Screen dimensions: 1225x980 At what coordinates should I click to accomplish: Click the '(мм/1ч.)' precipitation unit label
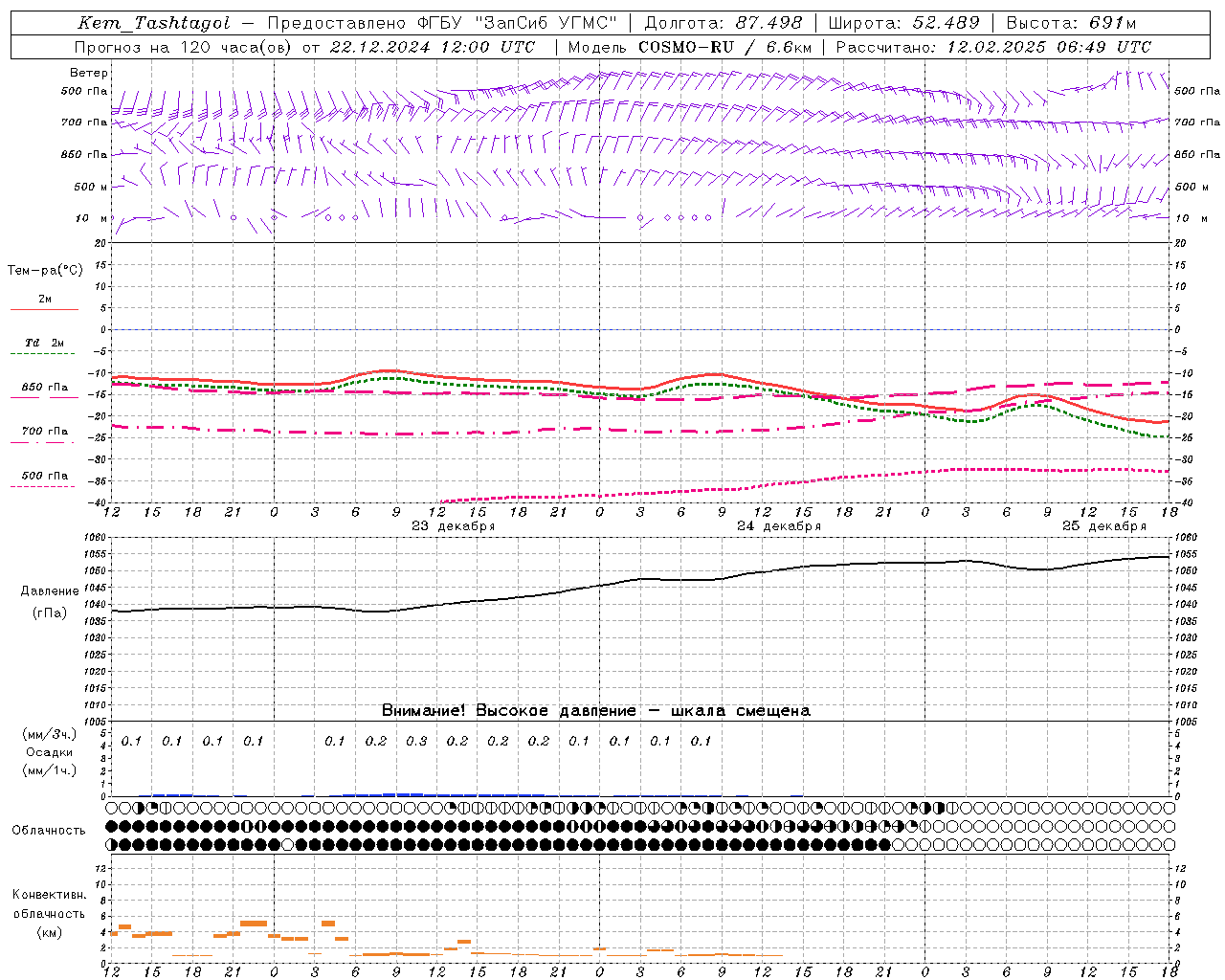50,770
